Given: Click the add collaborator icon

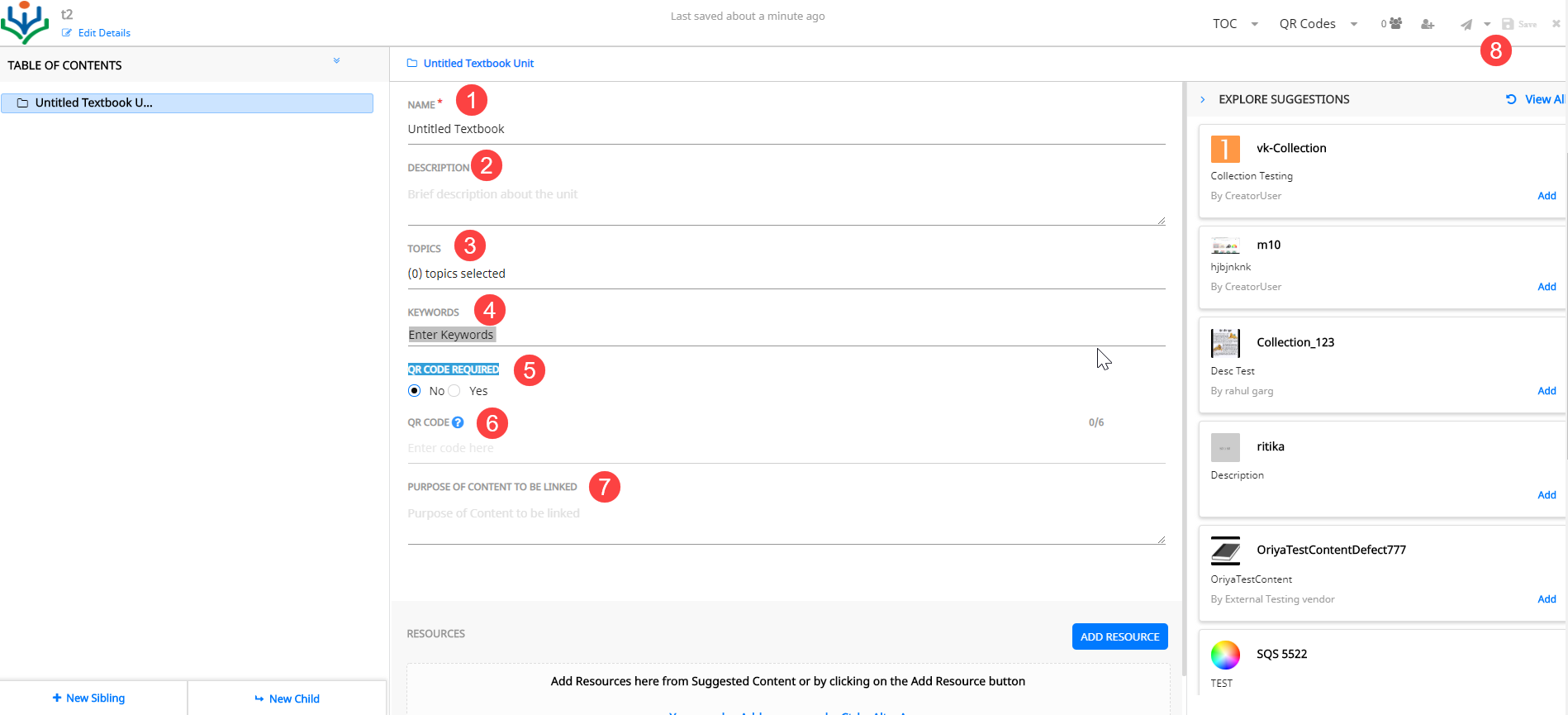Looking at the screenshot, I should point(1428,24).
